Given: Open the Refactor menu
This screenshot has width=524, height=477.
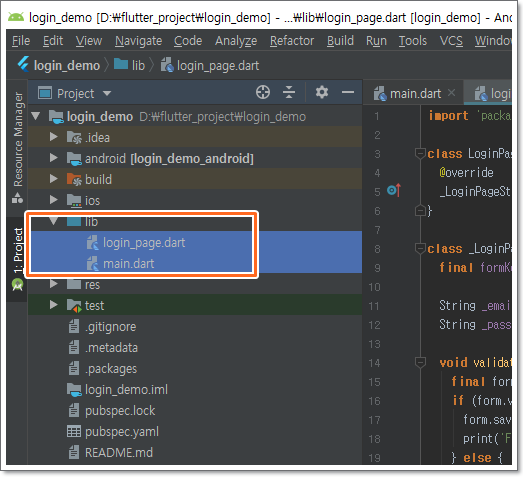Looking at the screenshot, I should 292,41.
